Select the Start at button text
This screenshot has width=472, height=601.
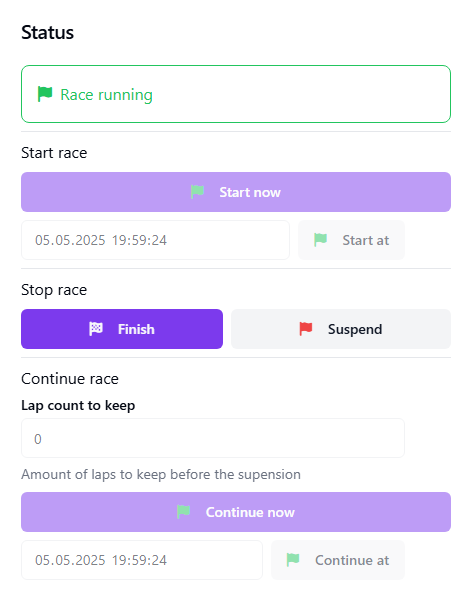click(x=366, y=240)
